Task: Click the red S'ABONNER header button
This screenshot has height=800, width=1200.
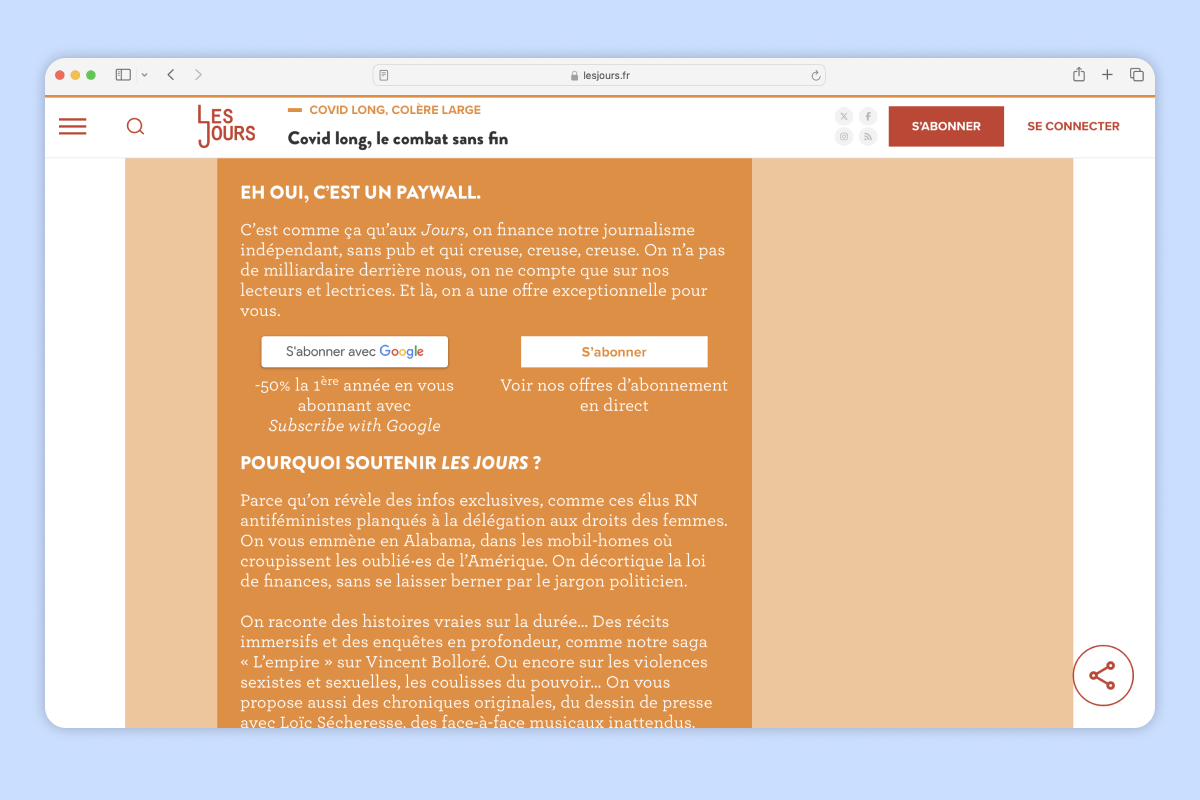Action: pyautogui.click(x=946, y=126)
